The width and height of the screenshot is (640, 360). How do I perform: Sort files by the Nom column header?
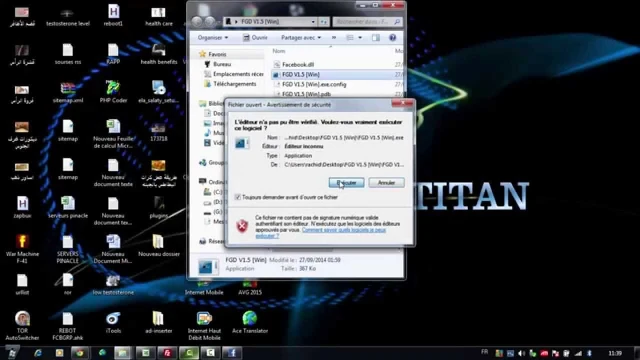point(279,51)
